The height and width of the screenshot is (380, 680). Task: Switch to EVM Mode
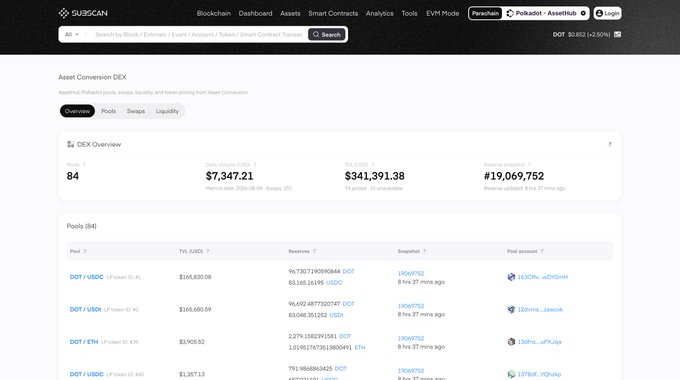pyautogui.click(x=442, y=13)
